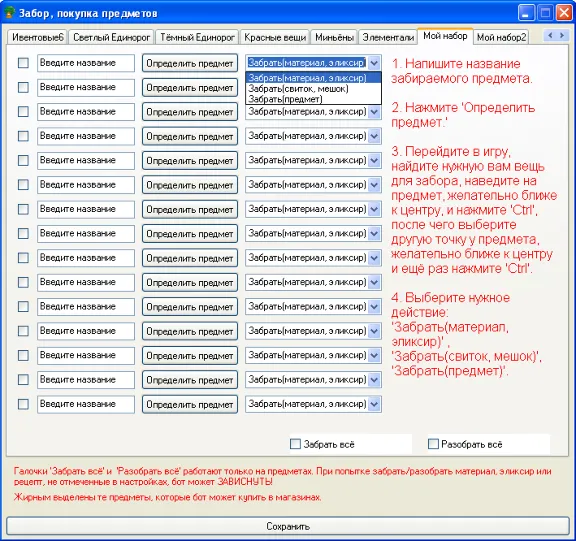Focus the first 'Введите название' text field
576x541 pixels.
pos(86,63)
